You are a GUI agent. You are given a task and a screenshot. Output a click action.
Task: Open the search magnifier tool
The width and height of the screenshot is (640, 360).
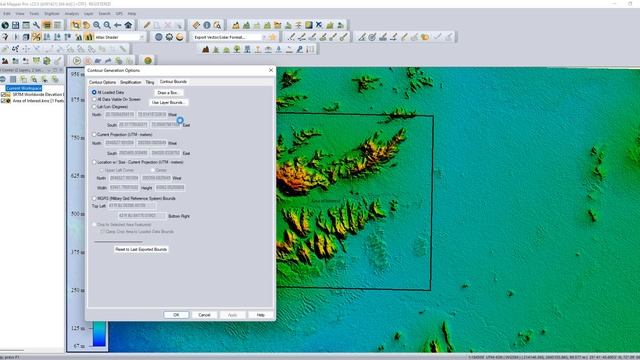pyautogui.click(x=217, y=25)
